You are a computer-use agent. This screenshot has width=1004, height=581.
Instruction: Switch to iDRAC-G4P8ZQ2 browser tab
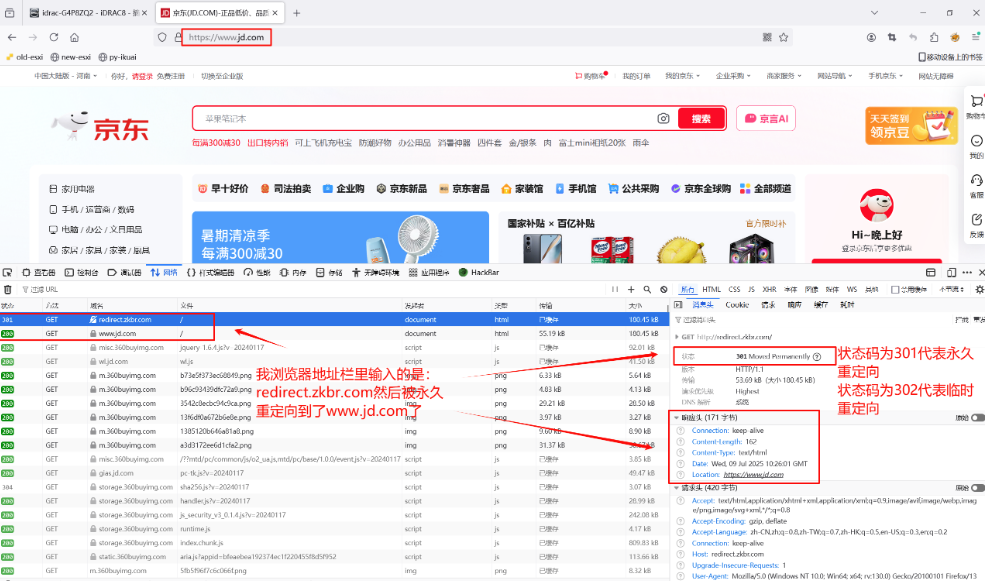pos(87,13)
